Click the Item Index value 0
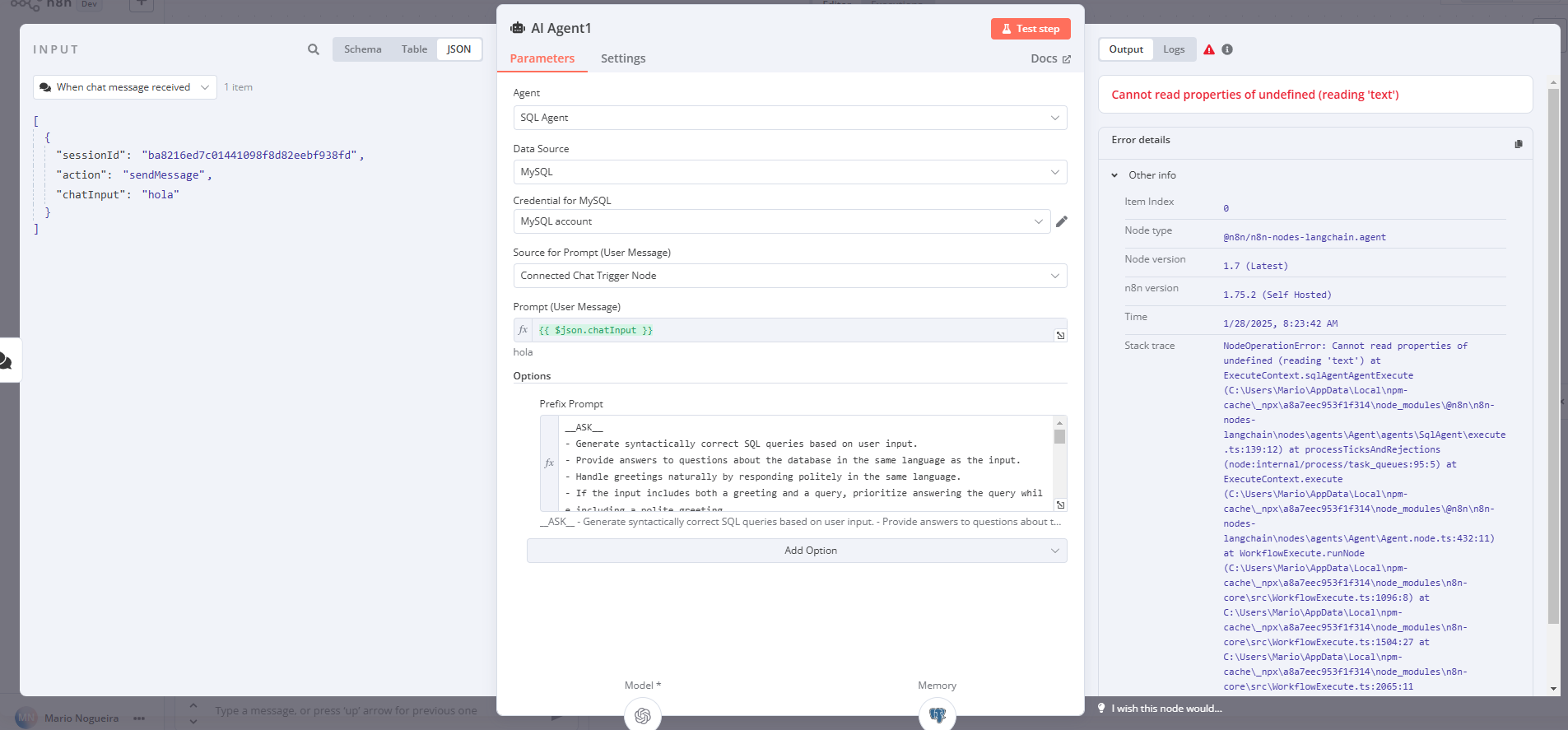The width and height of the screenshot is (1568, 730). tap(1226, 208)
